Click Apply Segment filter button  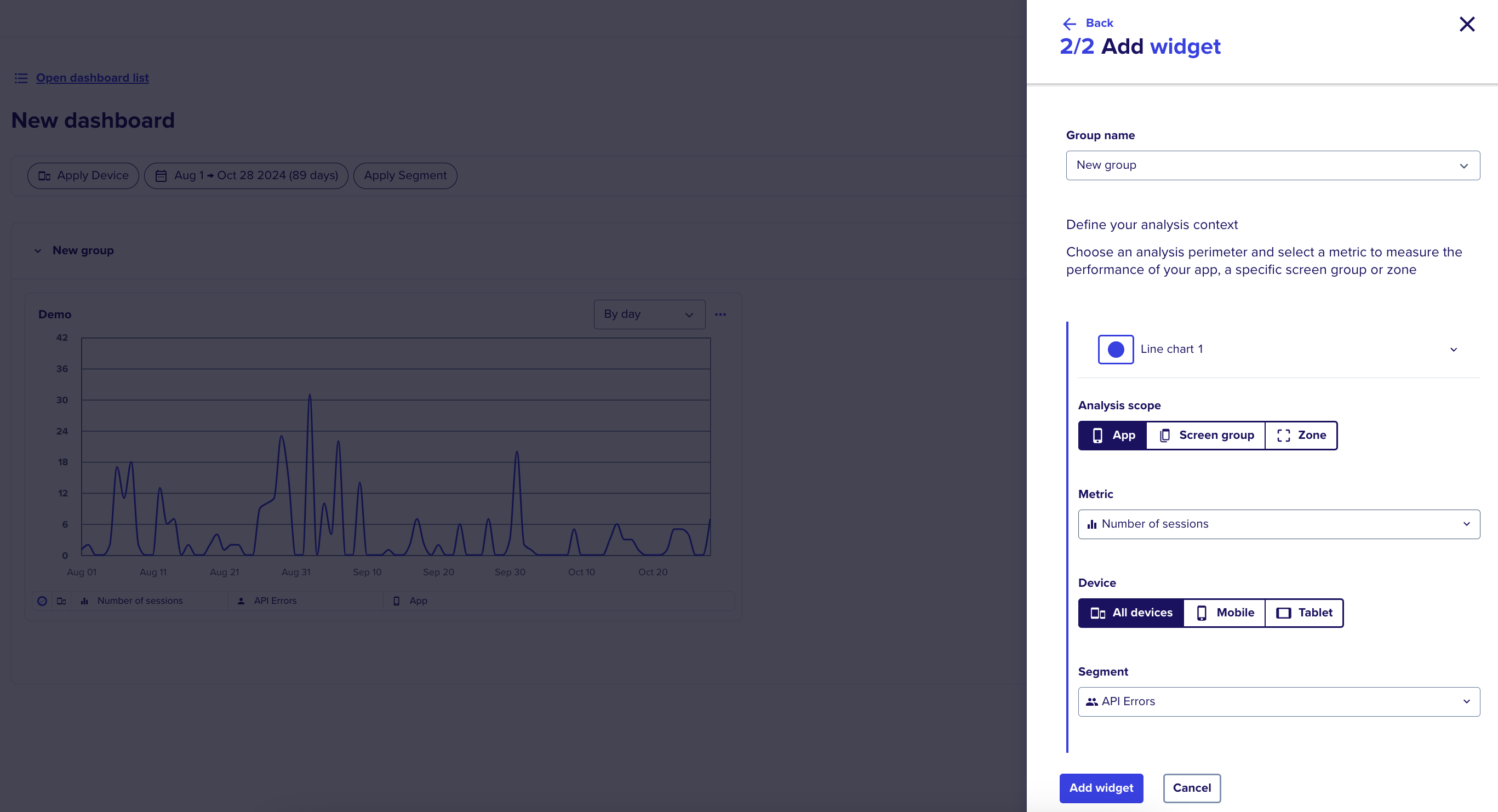click(405, 176)
